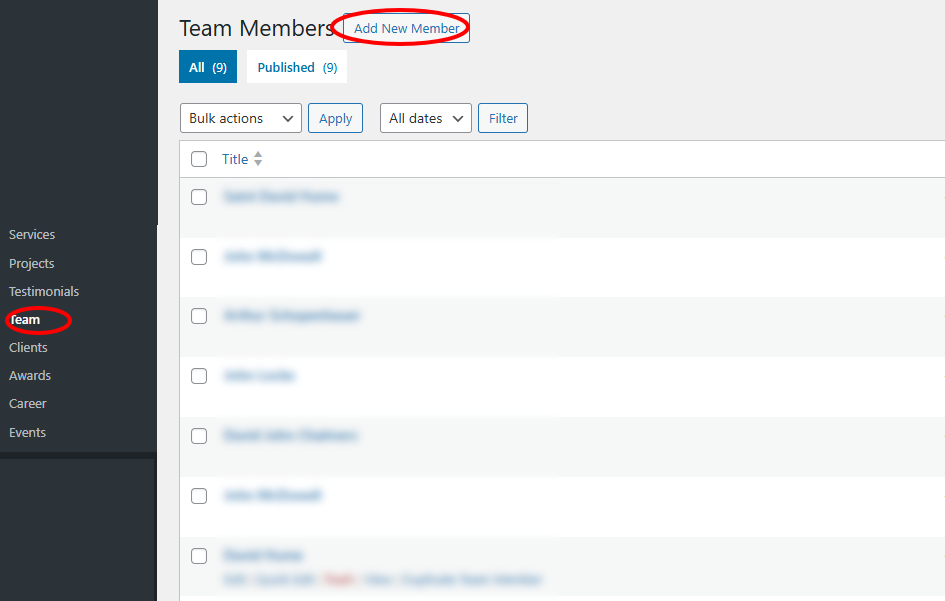The height and width of the screenshot is (601, 945).
Task: Go to Projects in the sidebar
Action: click(x=32, y=263)
